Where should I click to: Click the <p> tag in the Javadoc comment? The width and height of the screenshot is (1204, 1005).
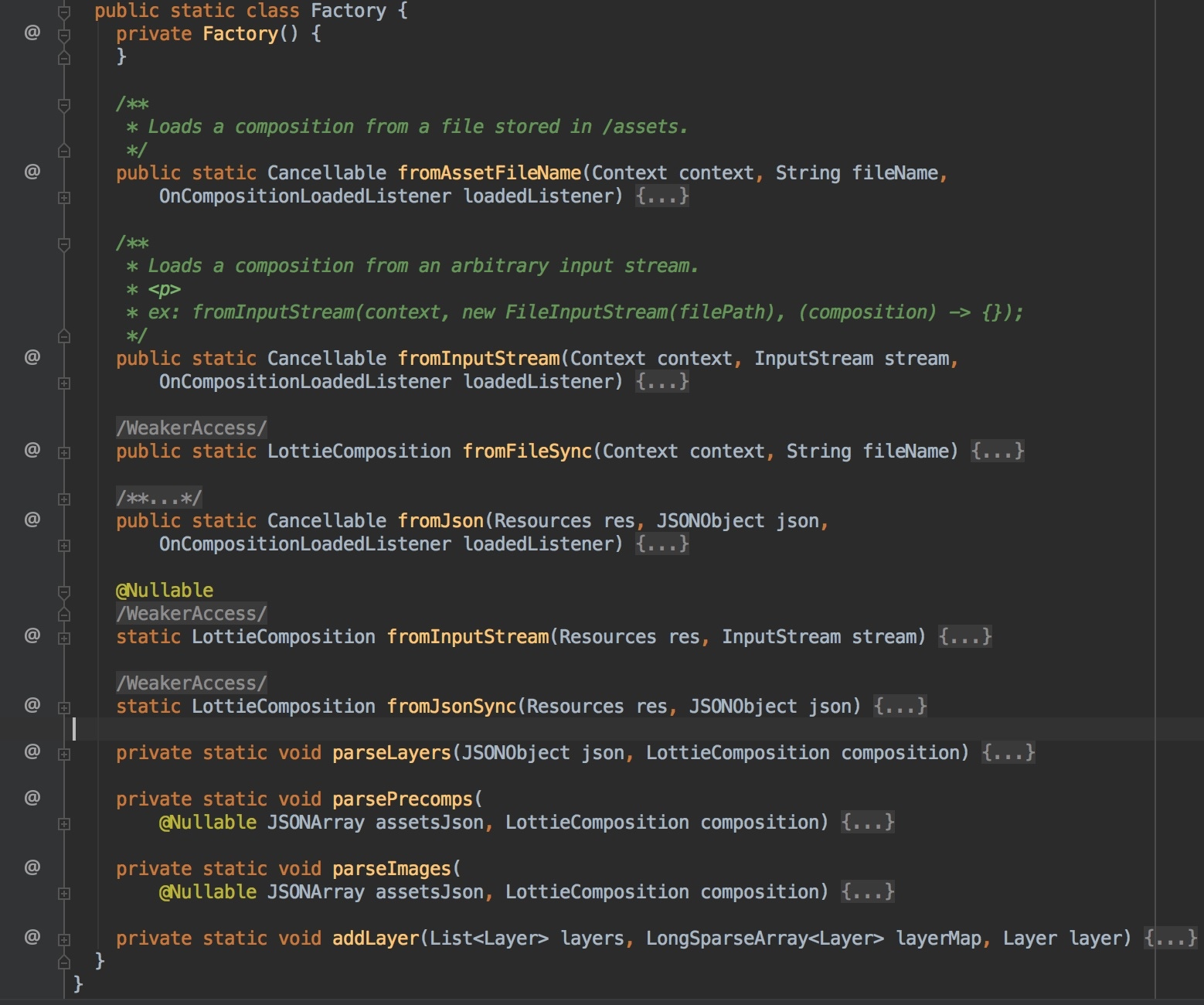coord(165,289)
